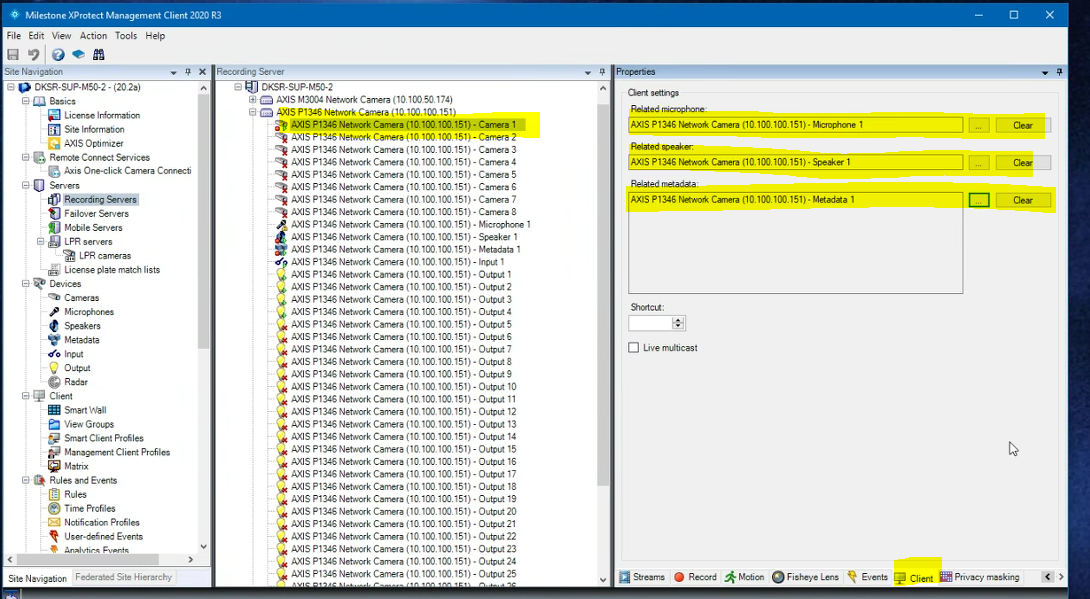Viewport: 1090px width, 599px height.
Task: Open the Tools menu
Action: pos(125,35)
